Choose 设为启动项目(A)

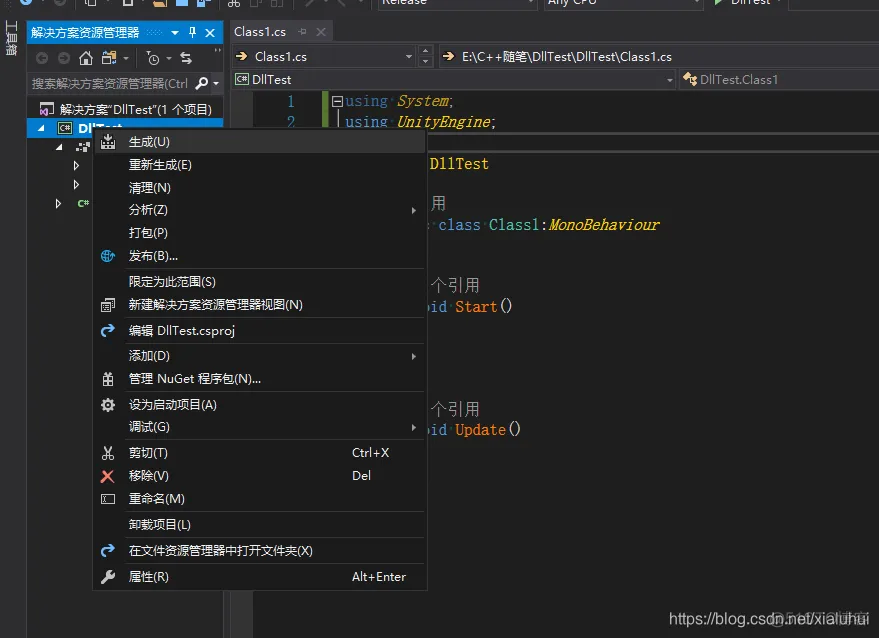coord(259,405)
